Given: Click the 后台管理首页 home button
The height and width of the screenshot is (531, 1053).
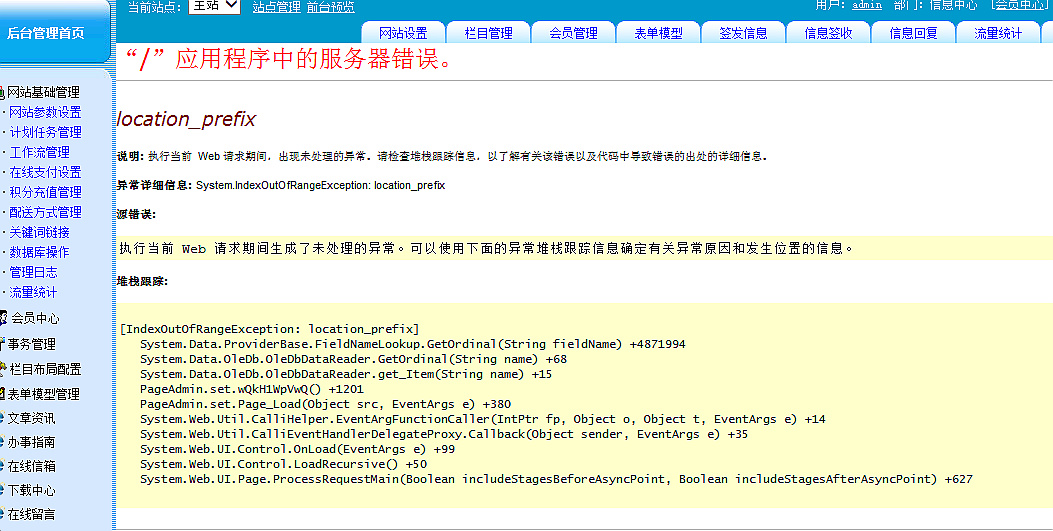Looking at the screenshot, I should (46, 33).
